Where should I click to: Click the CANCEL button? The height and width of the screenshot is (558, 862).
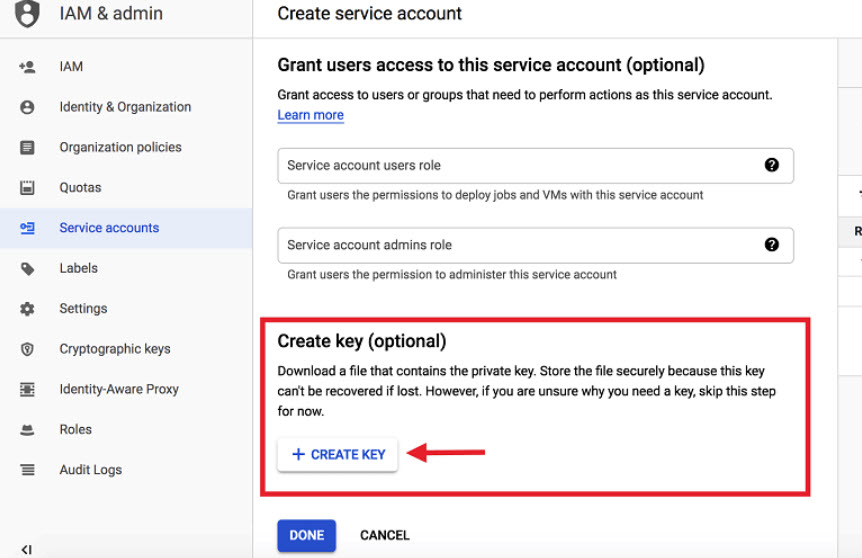385,535
